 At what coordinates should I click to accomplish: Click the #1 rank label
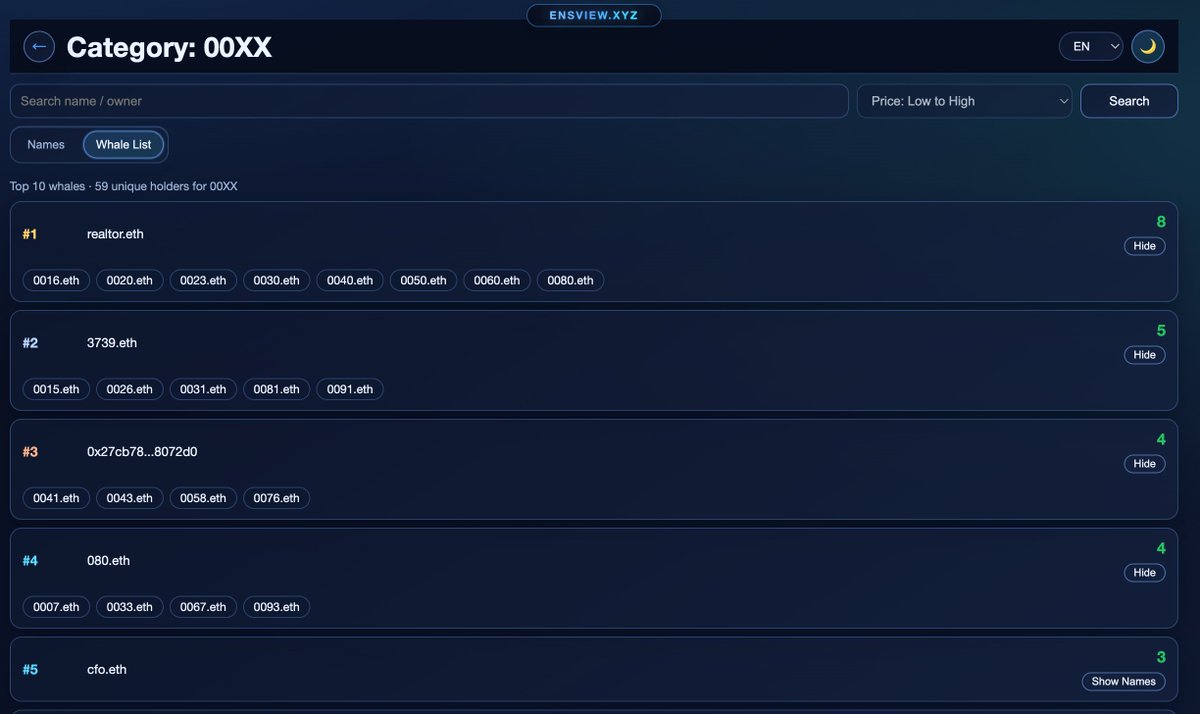coord(30,234)
